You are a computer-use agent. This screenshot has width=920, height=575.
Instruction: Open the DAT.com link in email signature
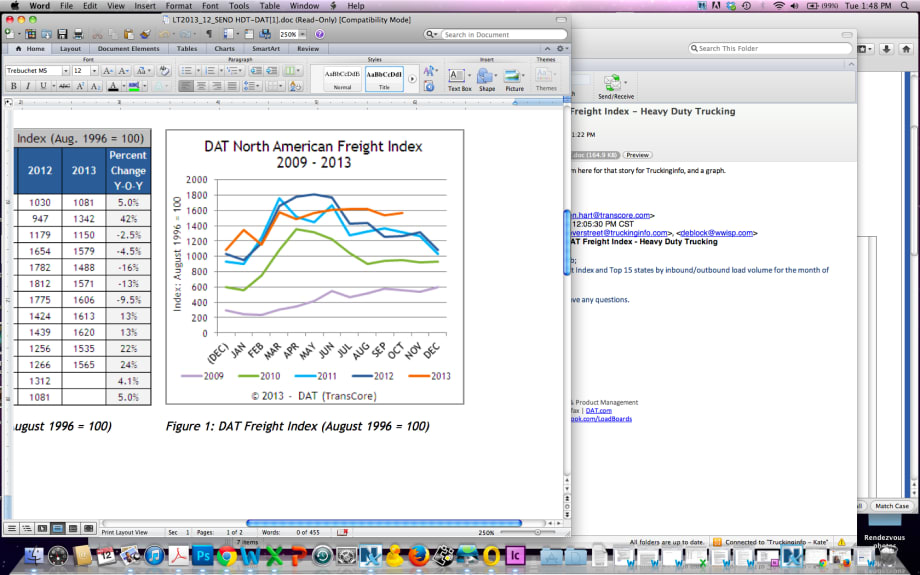pos(598,411)
